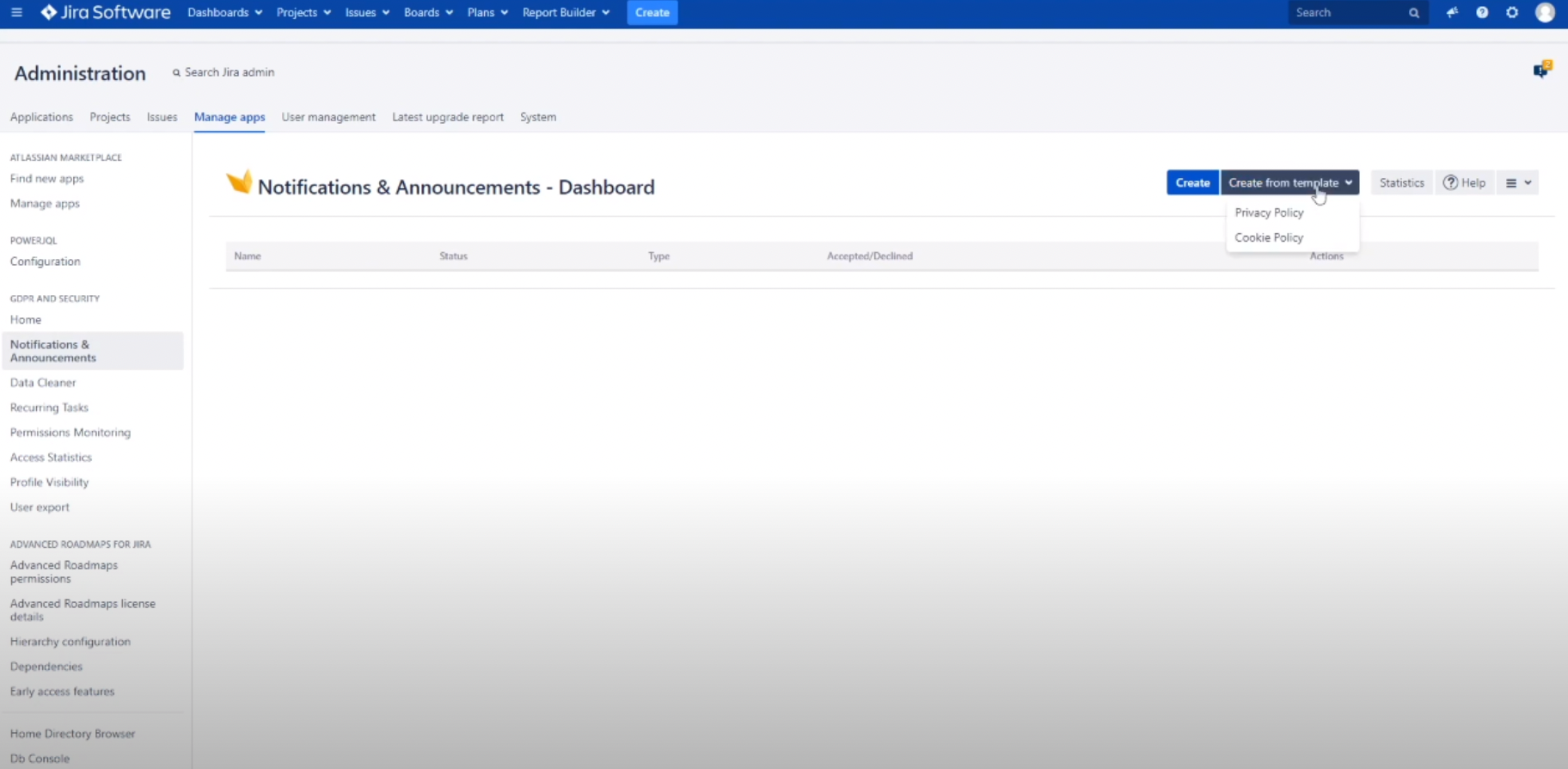Open the feedback megaphone icon

click(1452, 13)
